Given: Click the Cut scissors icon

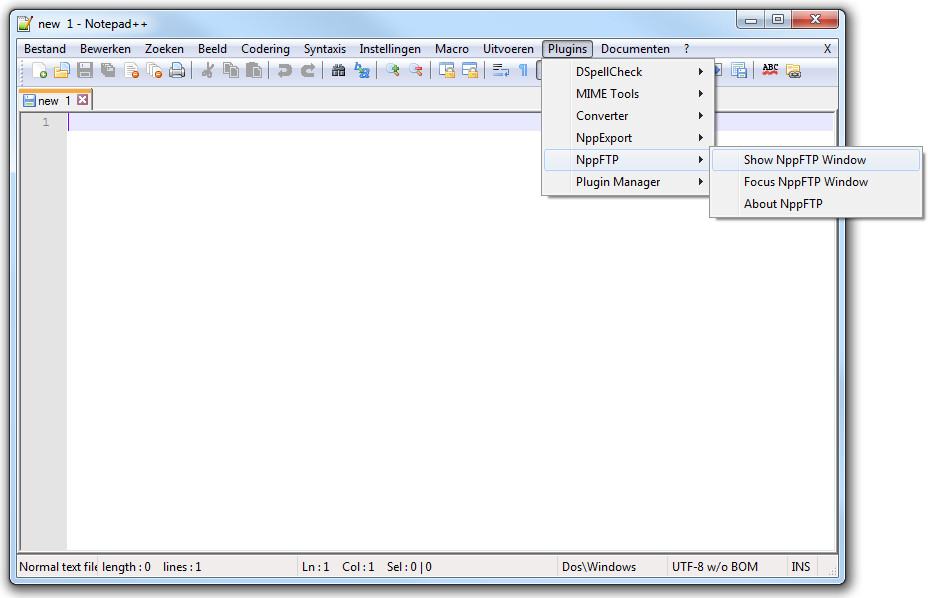Looking at the screenshot, I should pos(207,70).
